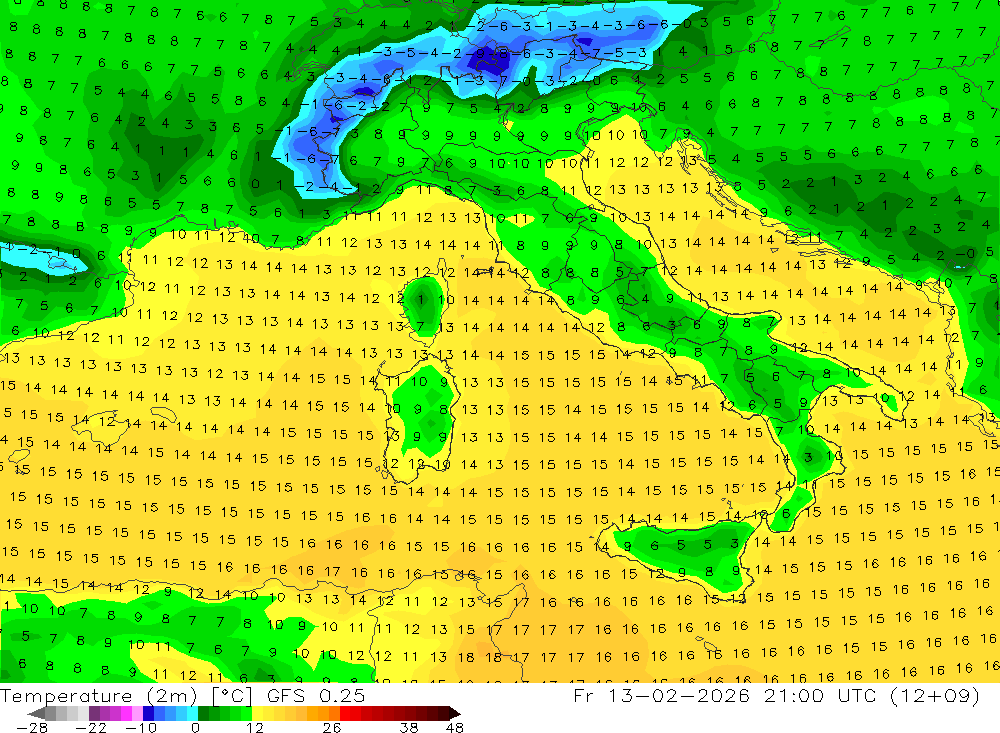Click the "12" legend value below the color bar
Image resolution: width=1000 pixels, height=733 pixels.
point(254,727)
